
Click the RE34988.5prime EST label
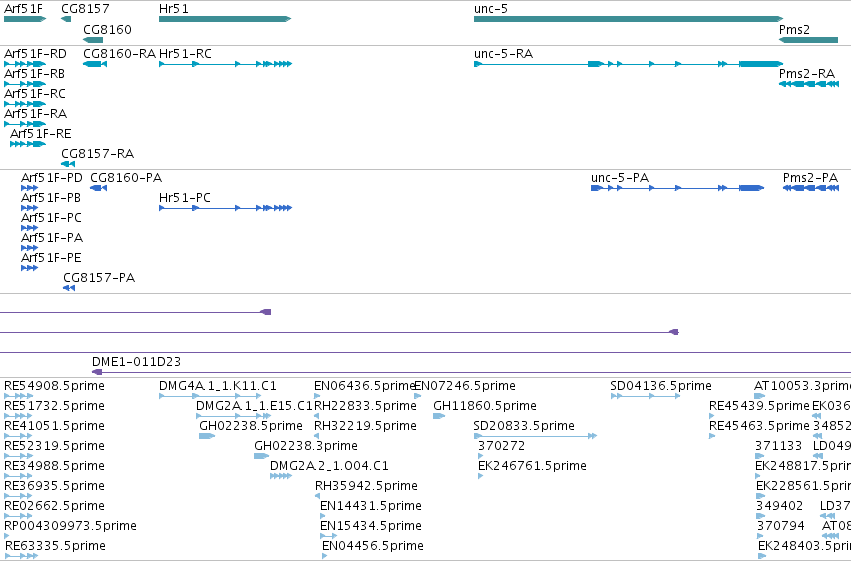point(54,466)
